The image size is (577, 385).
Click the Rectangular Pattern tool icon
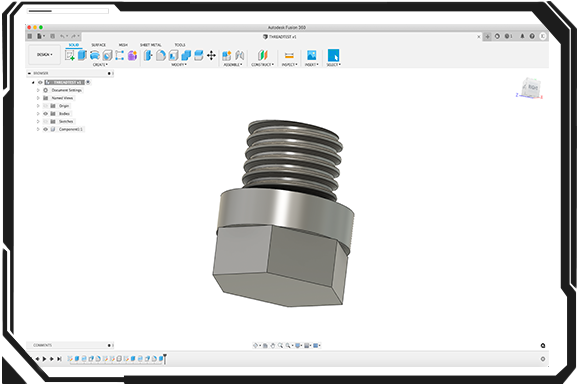120,56
